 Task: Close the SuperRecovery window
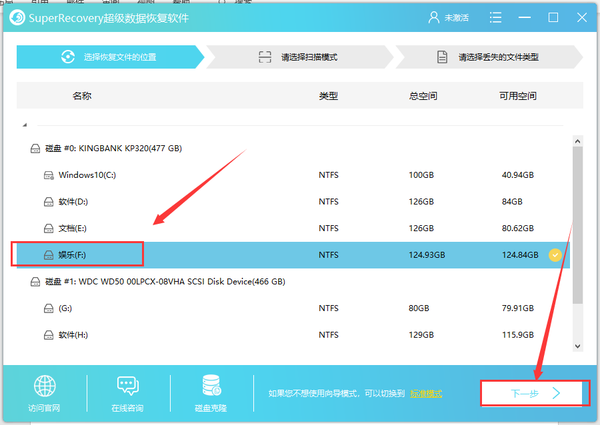[x=582, y=18]
